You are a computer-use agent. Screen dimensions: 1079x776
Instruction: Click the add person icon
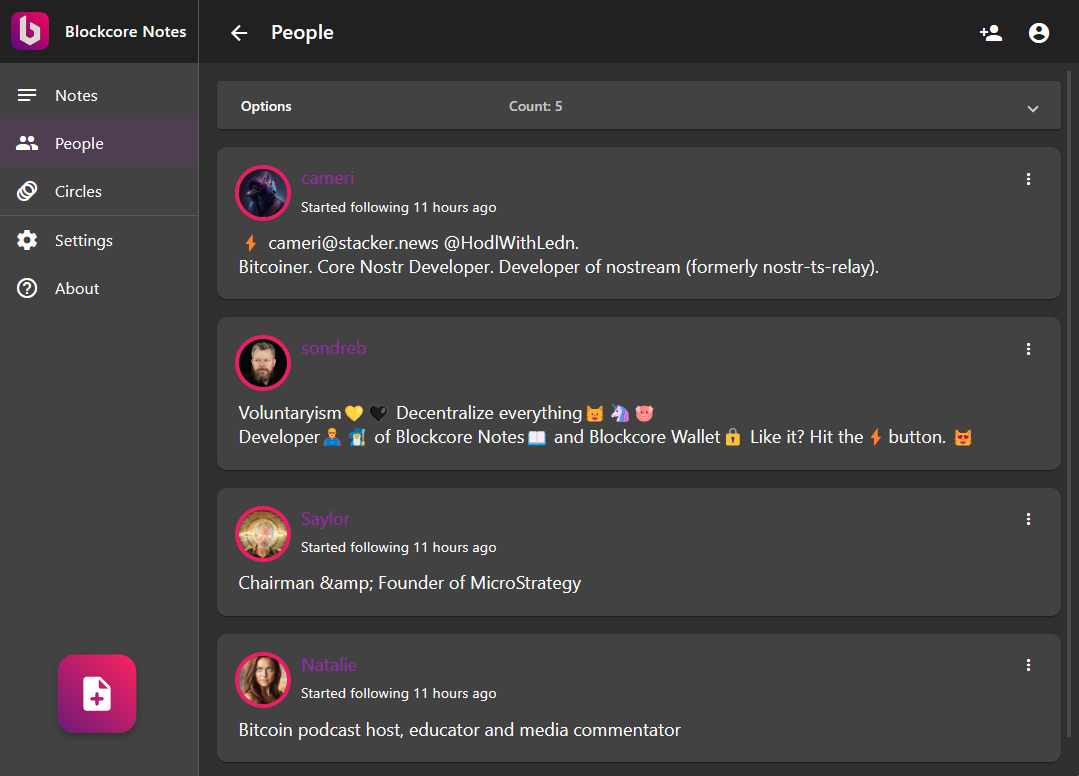[x=991, y=33]
